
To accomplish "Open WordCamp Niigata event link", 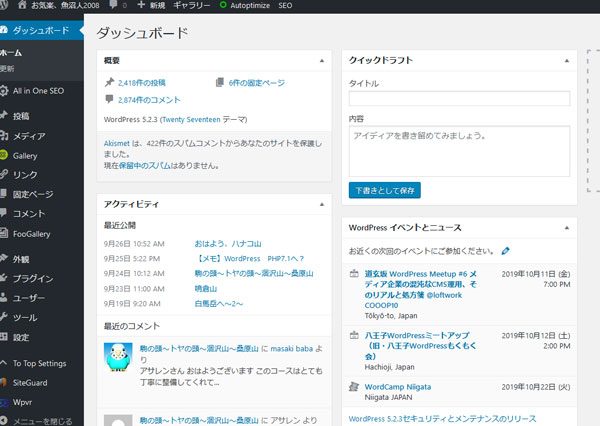I will [x=398, y=387].
